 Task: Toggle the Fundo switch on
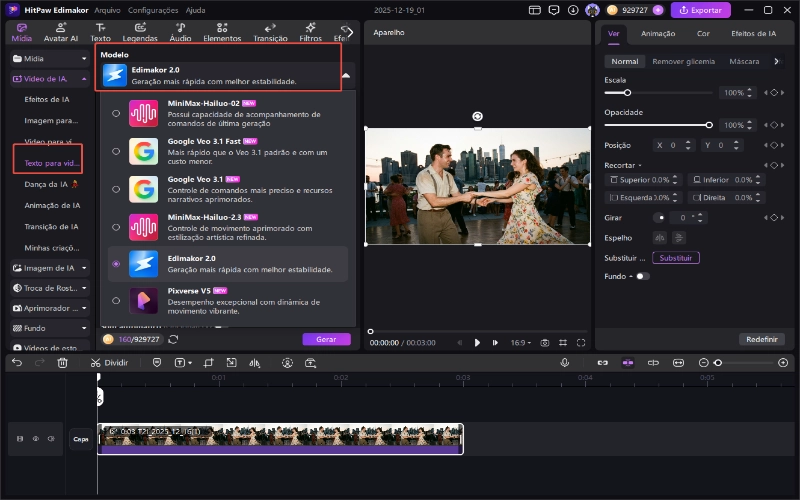[642, 276]
